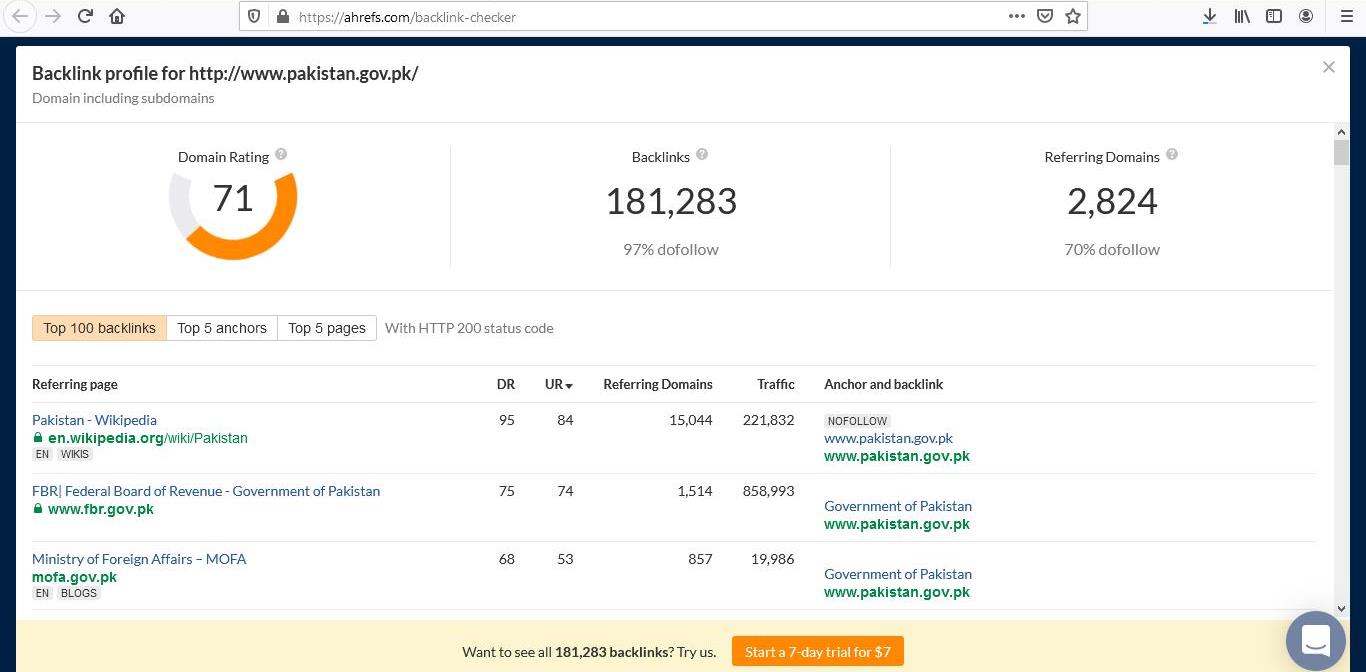Click the 70% dofollow text
This screenshot has height=672, width=1366.
1112,249
